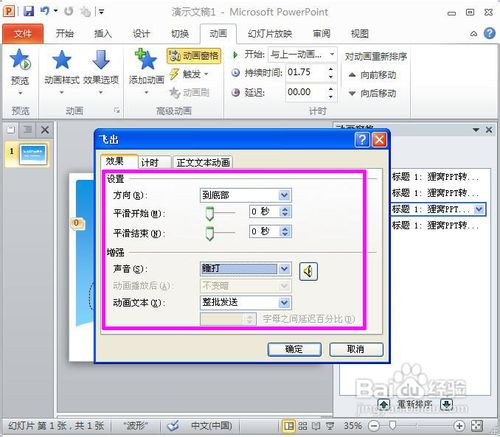Switch to Text Animation tab in dialog
Screen dimensions: 500x437
tap(203, 163)
